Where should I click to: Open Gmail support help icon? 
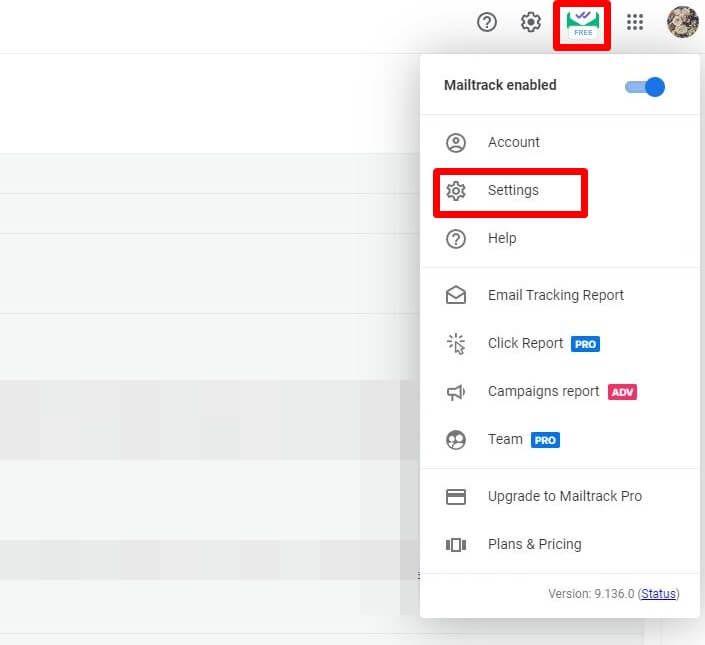click(486, 22)
